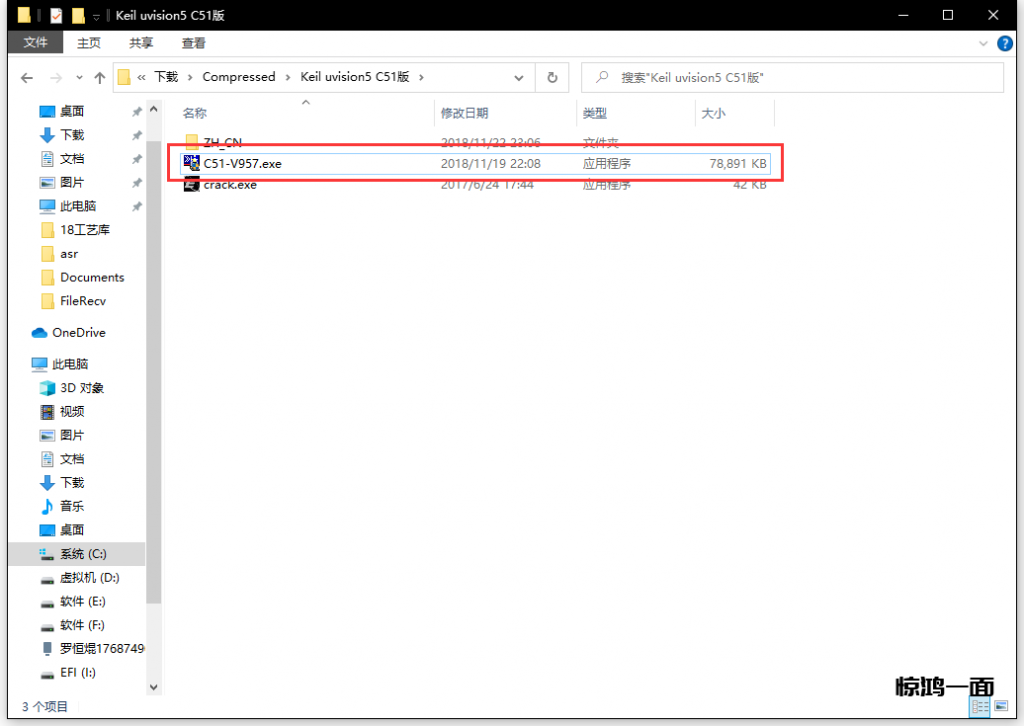This screenshot has width=1024, height=726.
Task: Select 系统 (C:) drive in sidebar
Action: click(82, 554)
